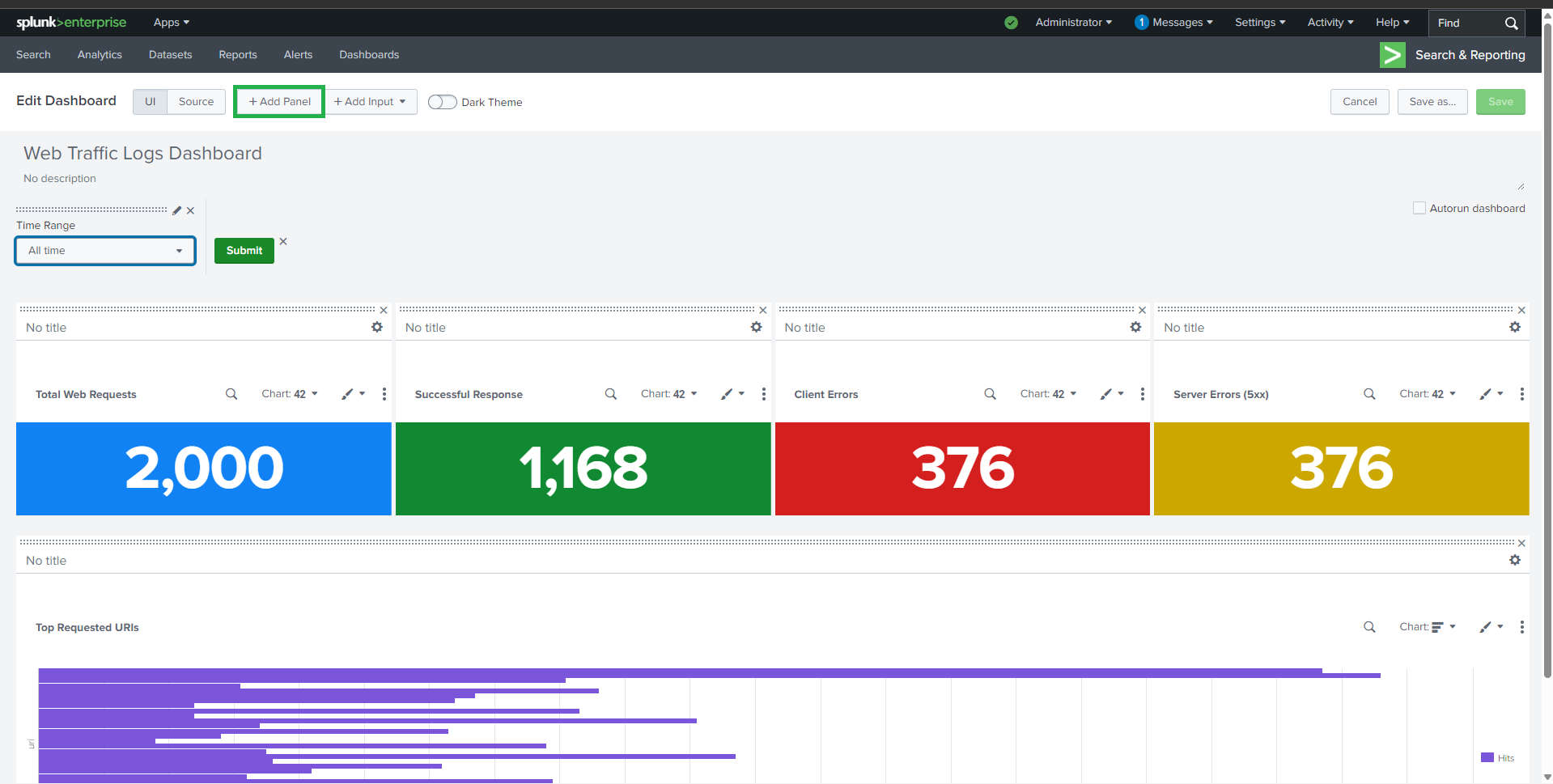This screenshot has width=1553, height=784.
Task: Click the Search & Reporting app icon
Action: pos(1392,55)
